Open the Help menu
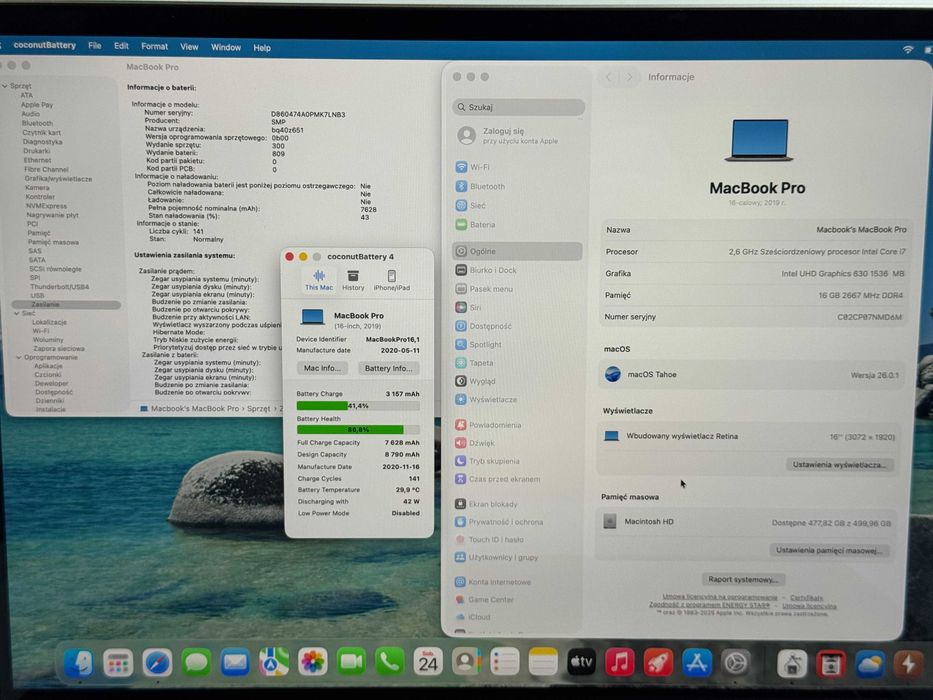Image resolution: width=933 pixels, height=700 pixels. 262,48
